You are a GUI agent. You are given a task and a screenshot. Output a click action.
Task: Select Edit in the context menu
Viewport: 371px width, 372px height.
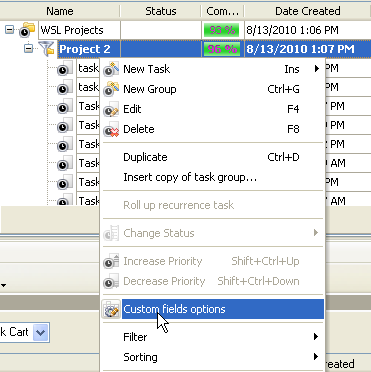click(x=213, y=109)
